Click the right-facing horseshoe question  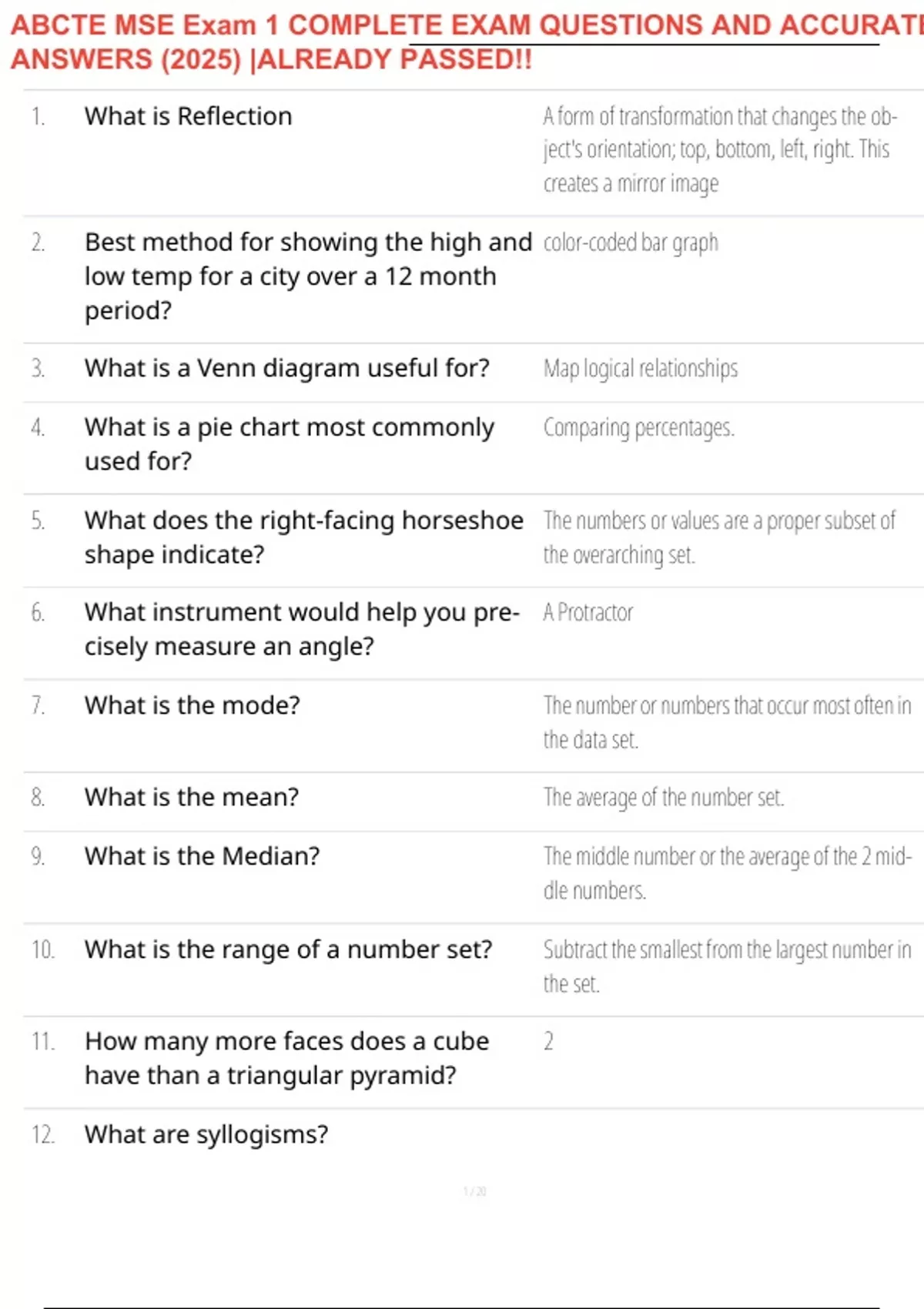tap(303, 537)
